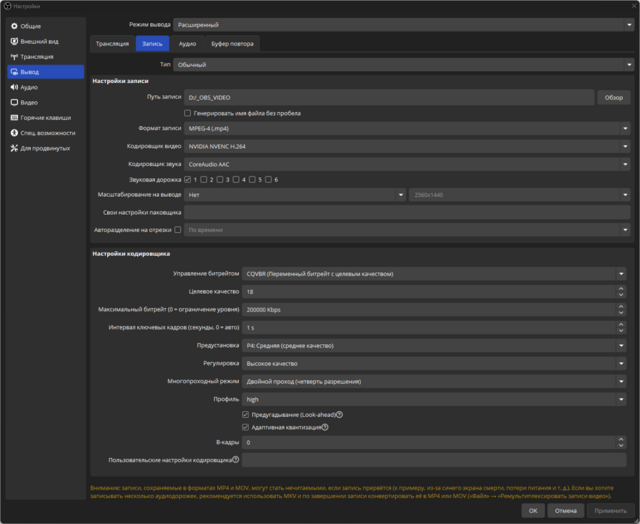The width and height of the screenshot is (640, 524).
Task: Switch to the Аудио tab next to Запись
Action: coord(187,44)
